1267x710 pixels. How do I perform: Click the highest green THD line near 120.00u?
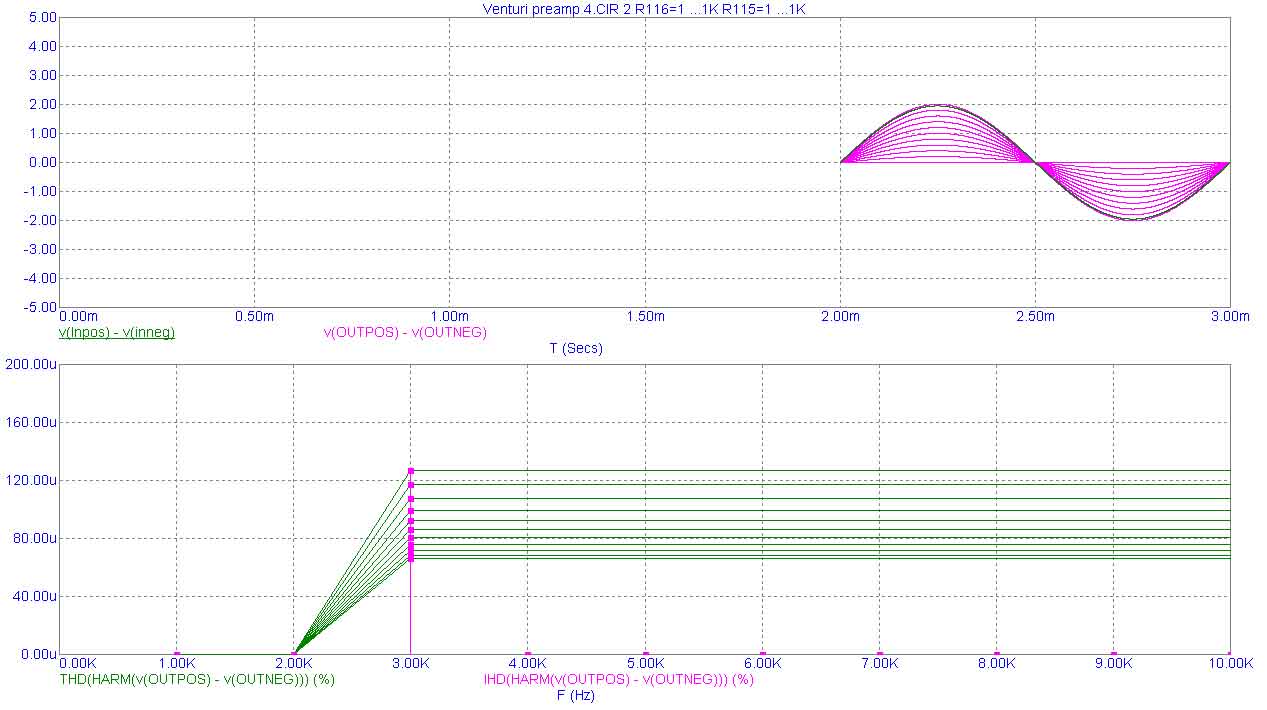point(820,471)
